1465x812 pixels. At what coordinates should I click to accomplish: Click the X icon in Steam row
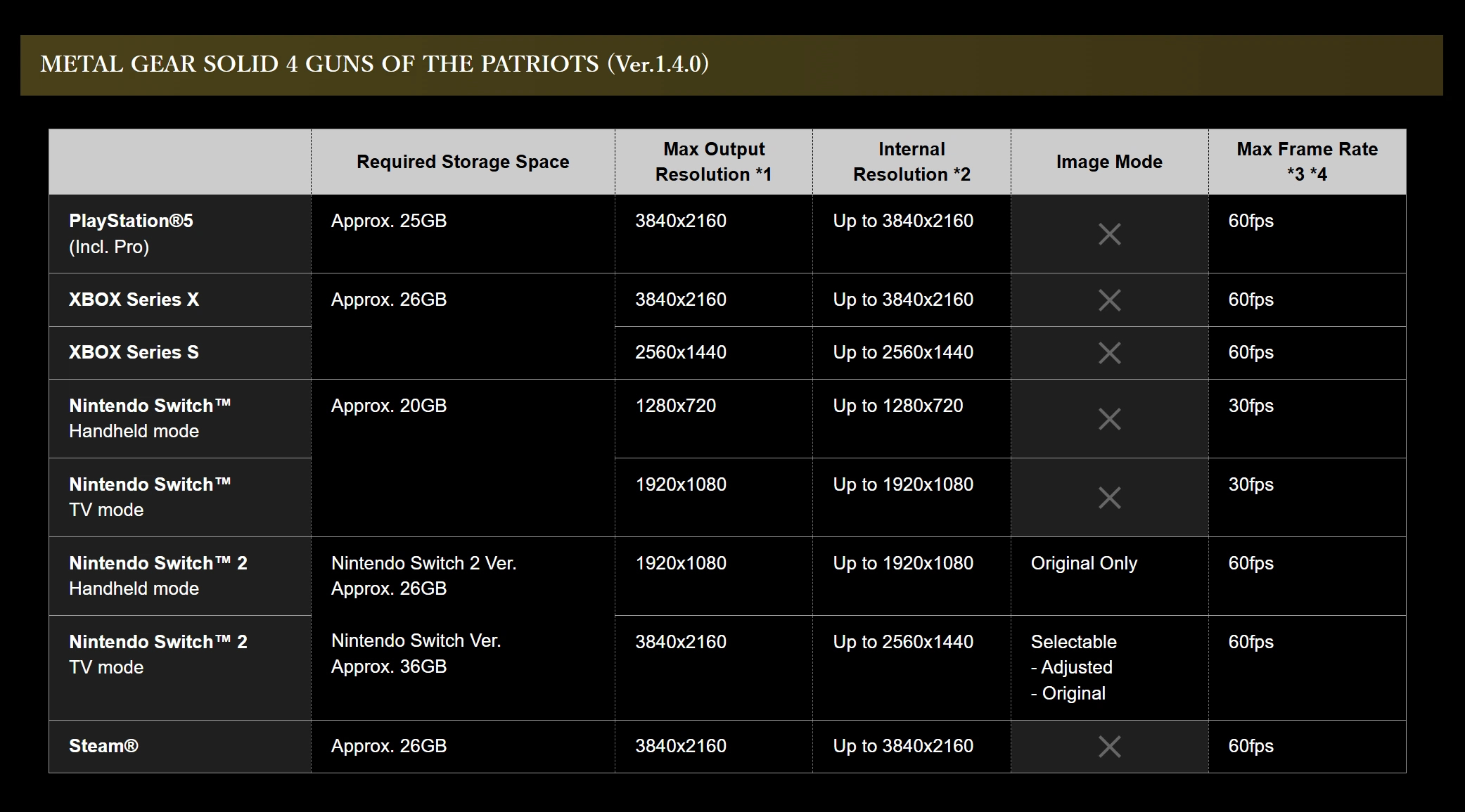point(1109,747)
